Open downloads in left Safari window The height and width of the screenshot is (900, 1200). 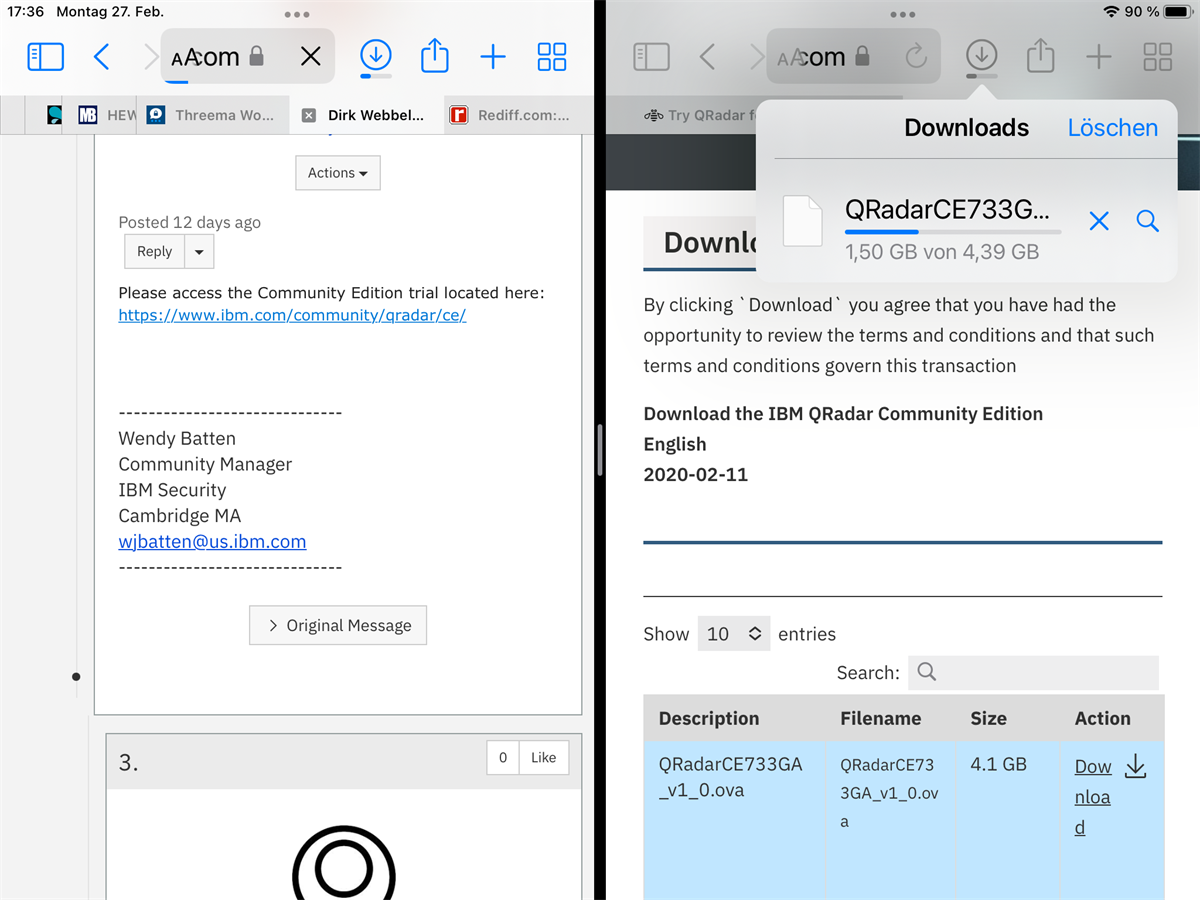click(x=376, y=56)
